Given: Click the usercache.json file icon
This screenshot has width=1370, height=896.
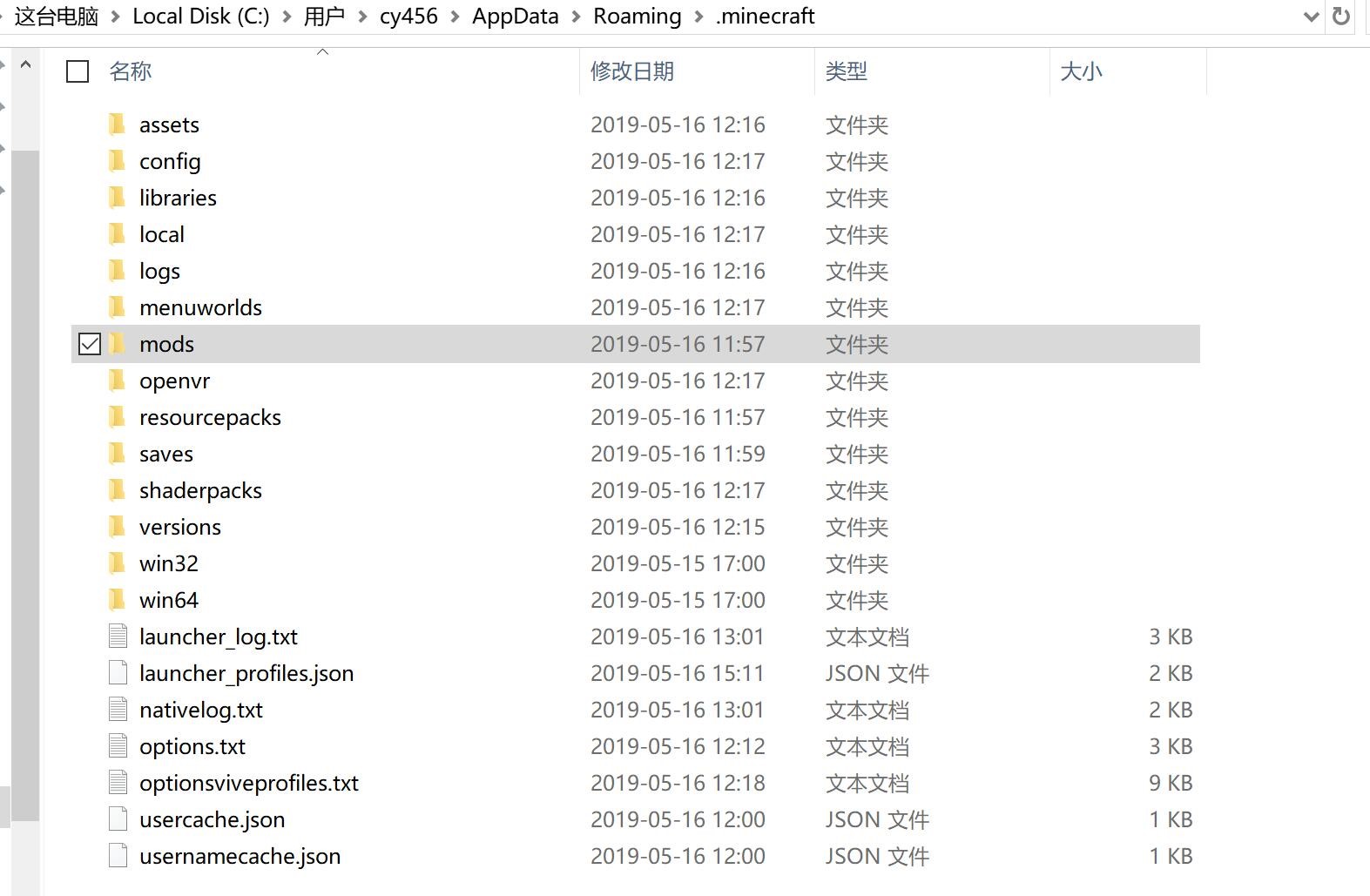Looking at the screenshot, I should (118, 819).
